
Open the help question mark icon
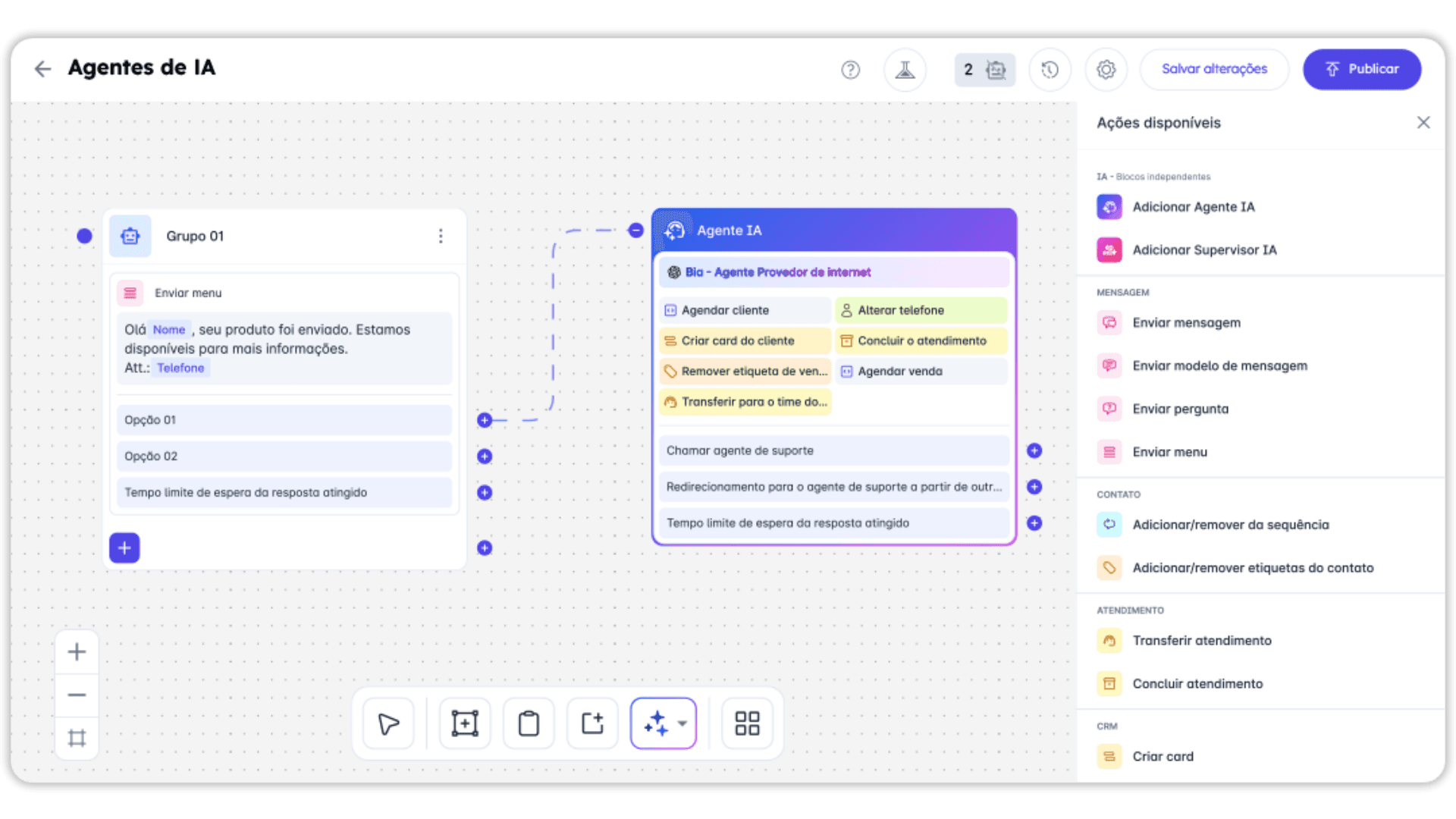pos(850,70)
